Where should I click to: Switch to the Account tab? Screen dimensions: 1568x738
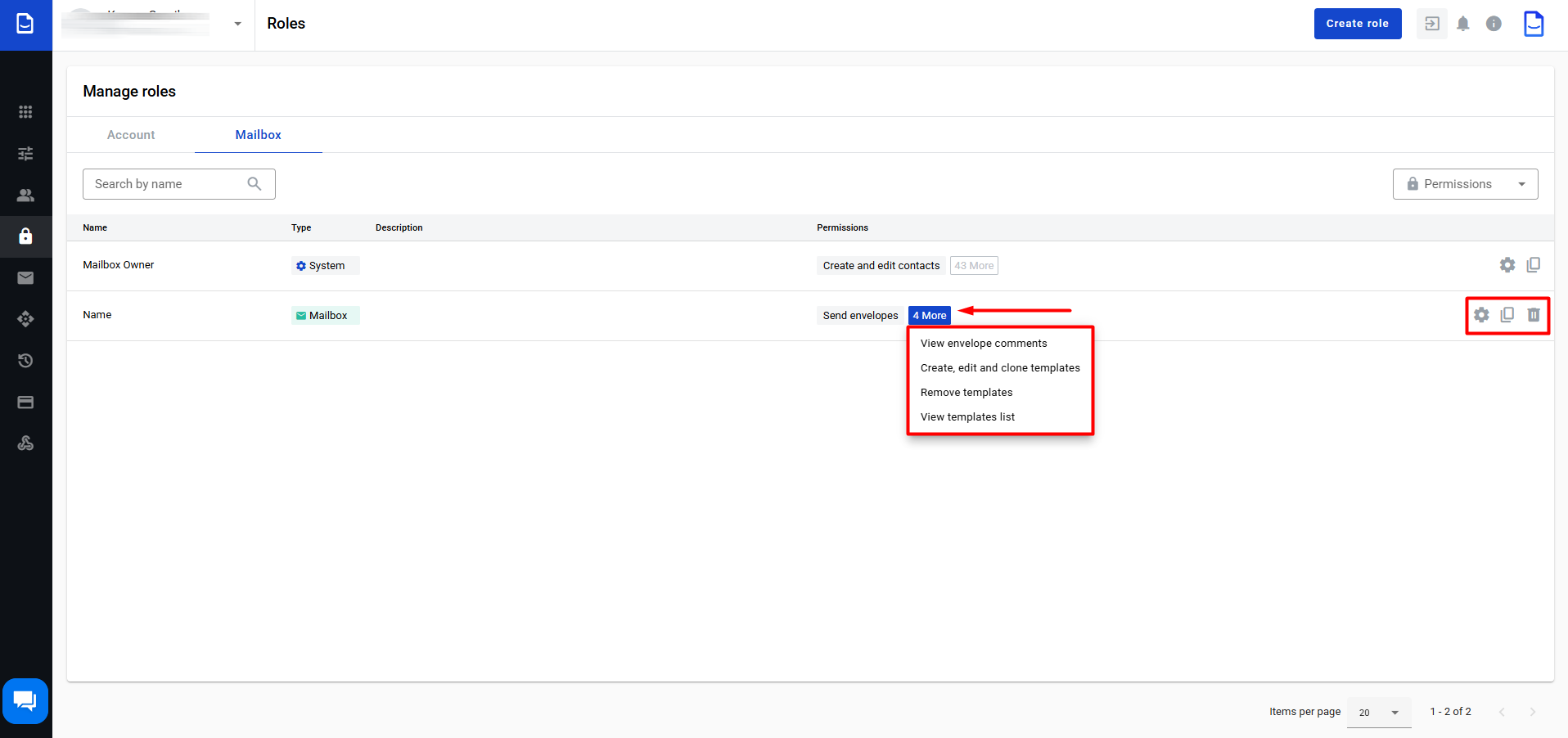pyautogui.click(x=131, y=135)
